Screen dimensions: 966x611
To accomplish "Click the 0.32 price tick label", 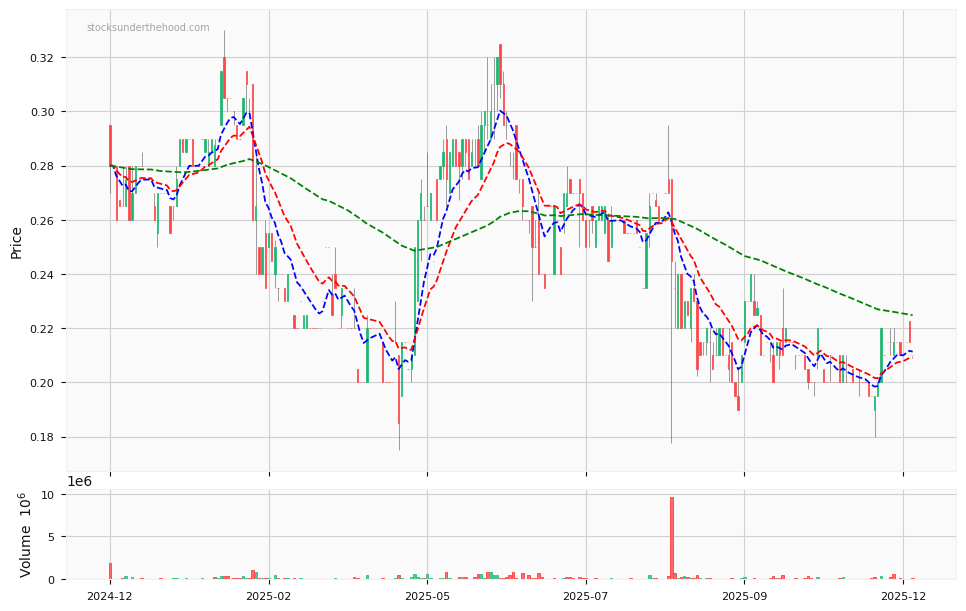I will (44, 60).
